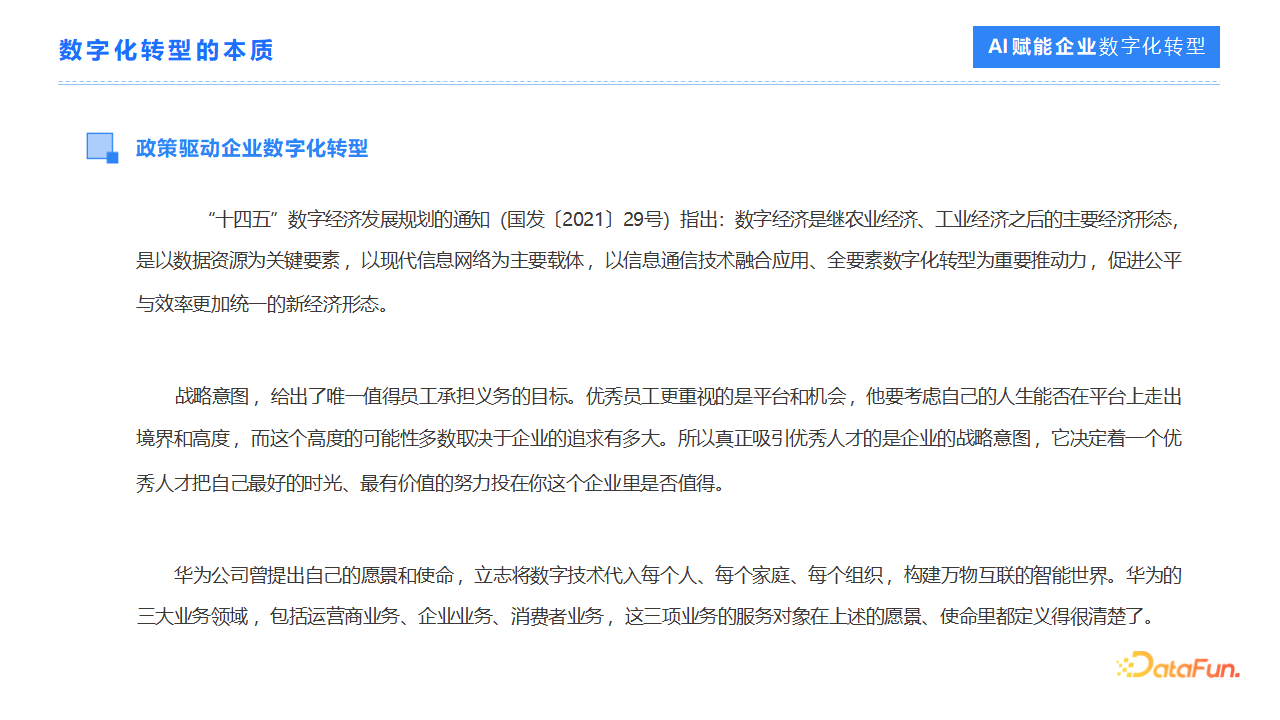Click the slide title 数字化转型的本质
1280x720 pixels.
(x=166, y=50)
